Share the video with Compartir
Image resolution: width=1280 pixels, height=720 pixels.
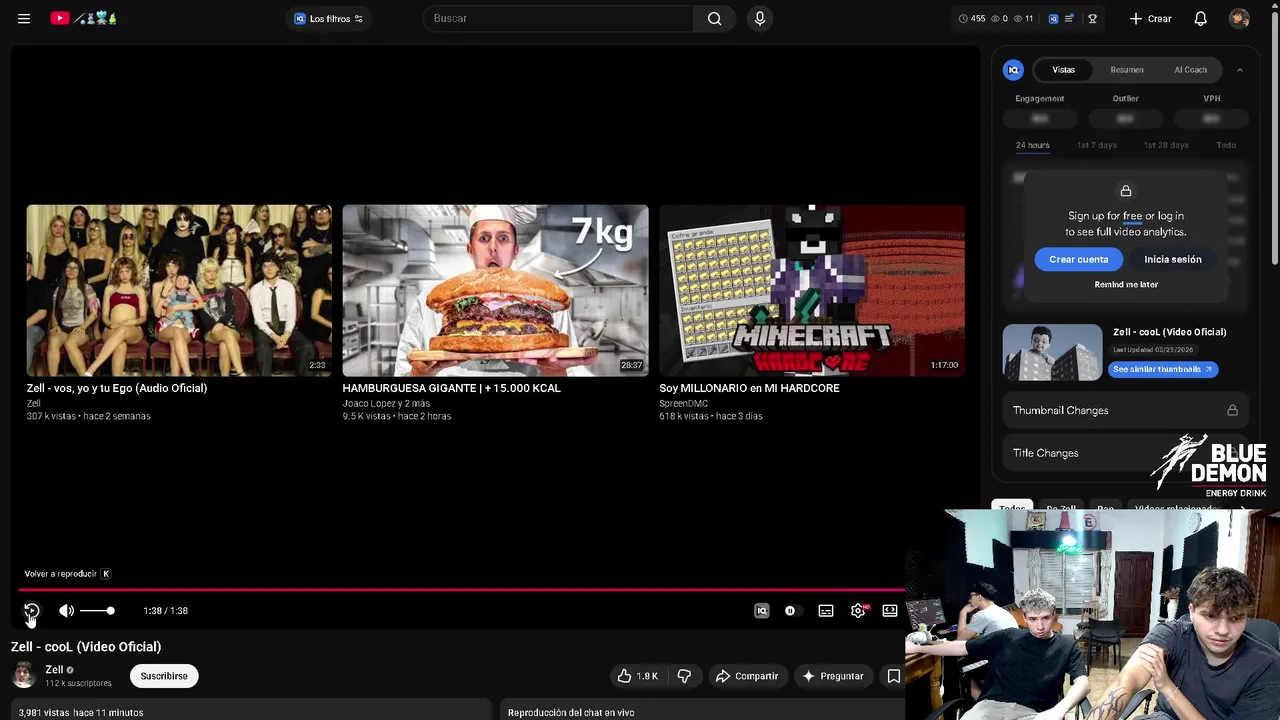click(x=746, y=676)
